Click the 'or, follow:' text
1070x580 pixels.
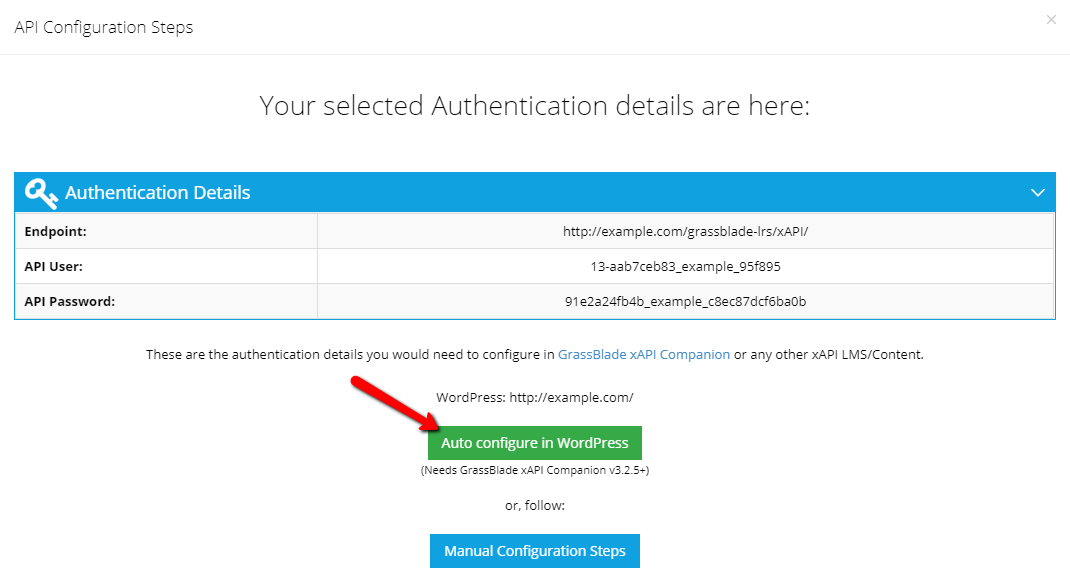coord(534,506)
